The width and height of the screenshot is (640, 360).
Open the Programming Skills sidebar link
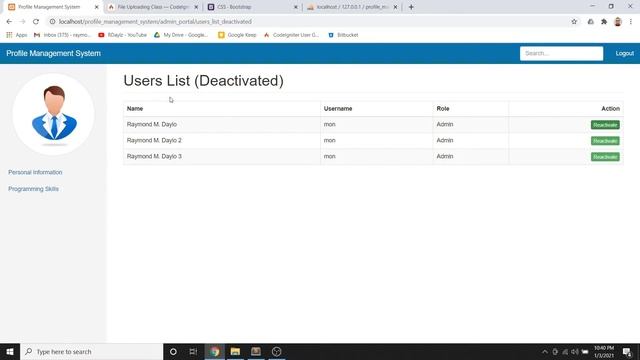click(33, 189)
